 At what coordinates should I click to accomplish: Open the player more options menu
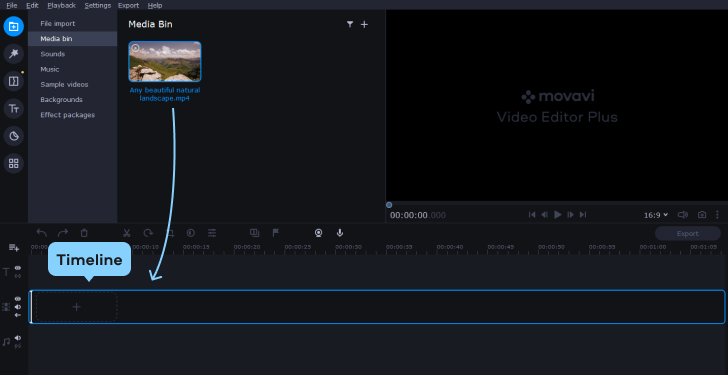pyautogui.click(x=718, y=214)
